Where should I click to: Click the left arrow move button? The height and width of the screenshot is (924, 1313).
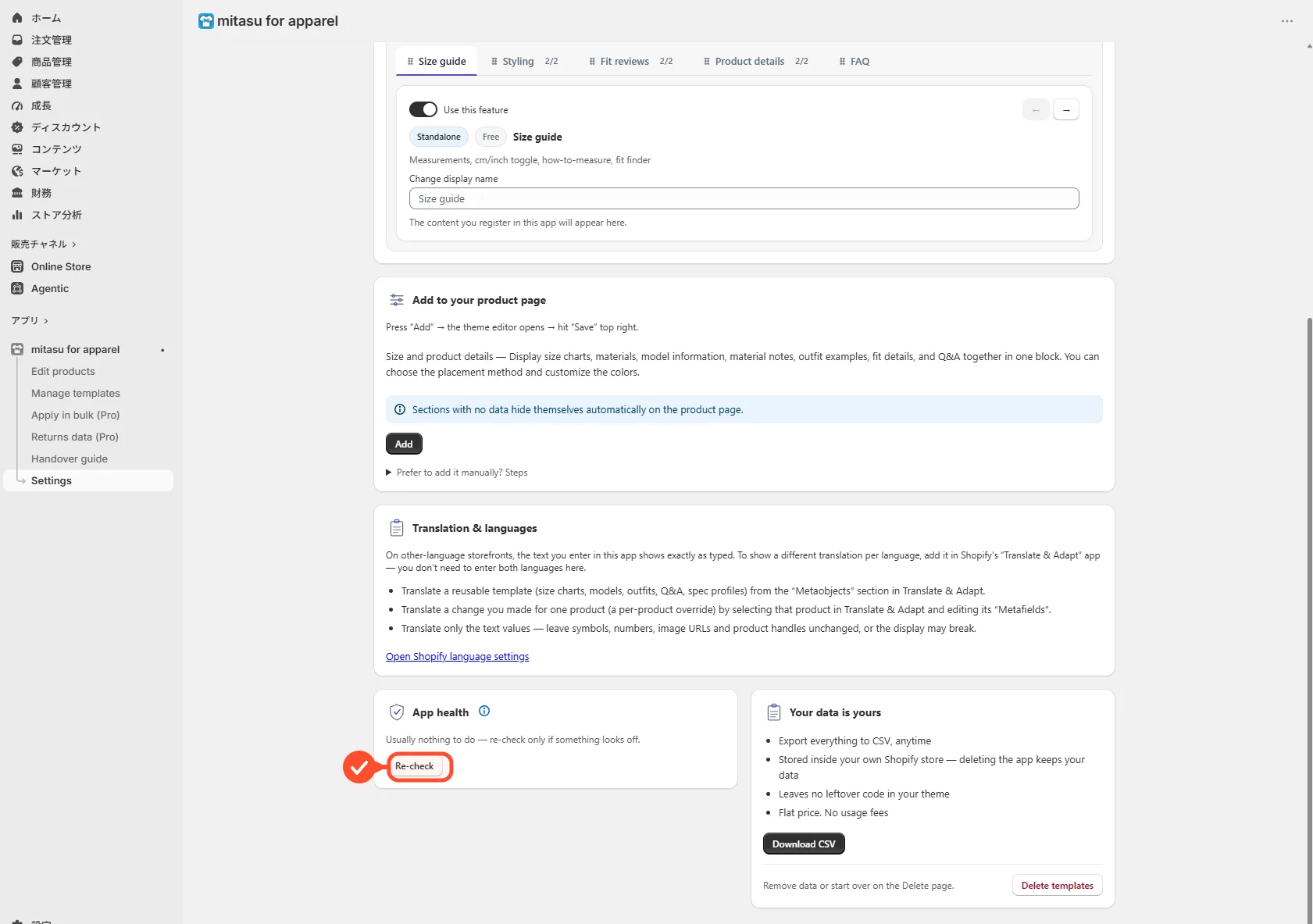point(1036,110)
